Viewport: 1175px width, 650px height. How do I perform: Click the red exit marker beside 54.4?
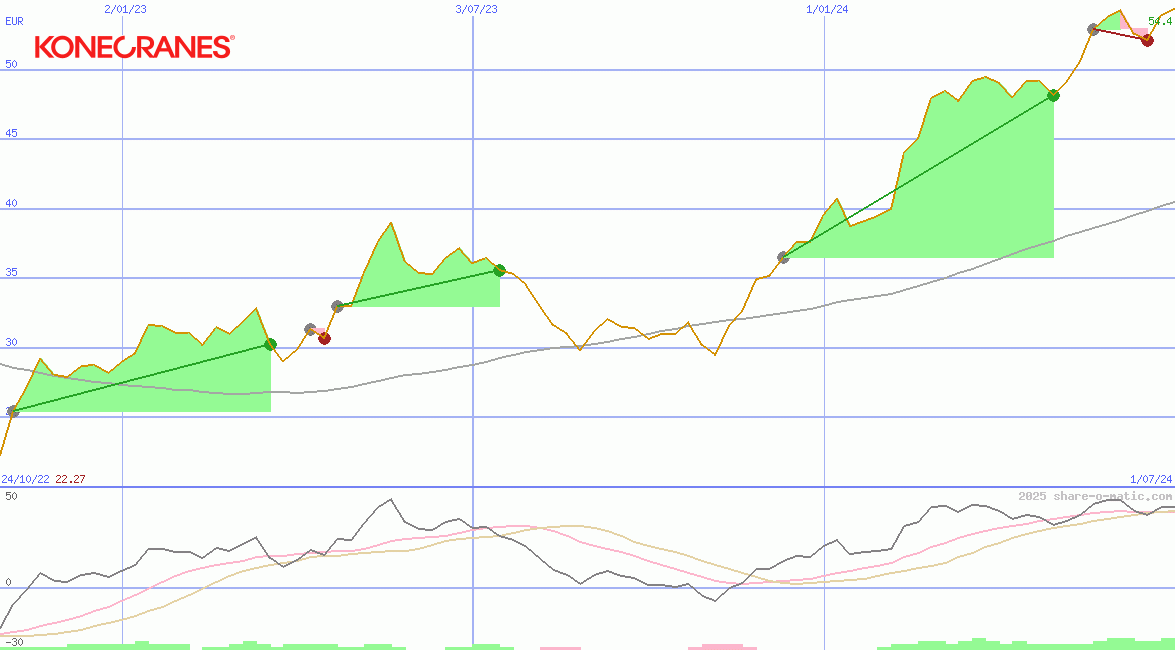1147,40
